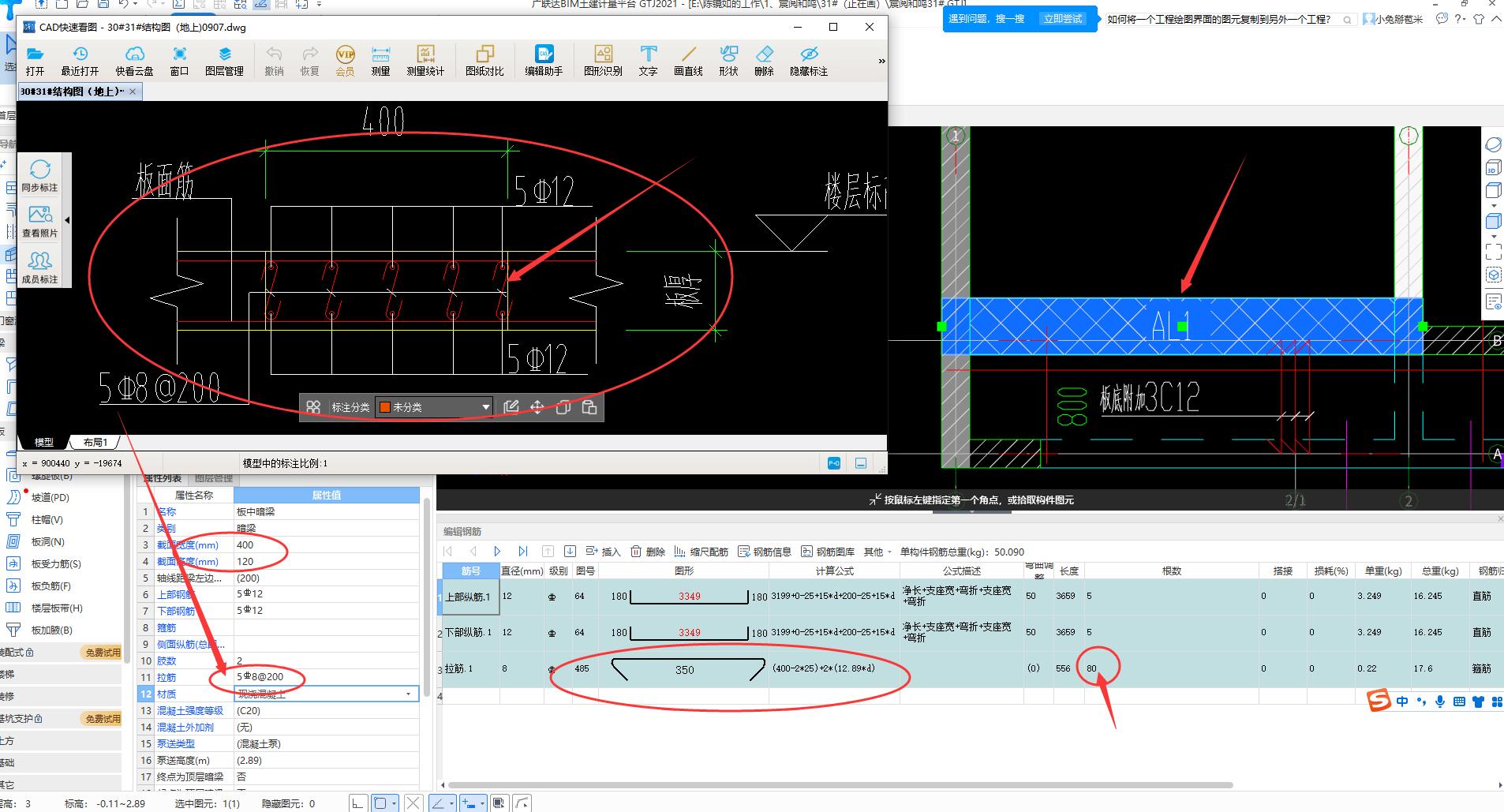Click the orange 未分类 color swatch

385,407
